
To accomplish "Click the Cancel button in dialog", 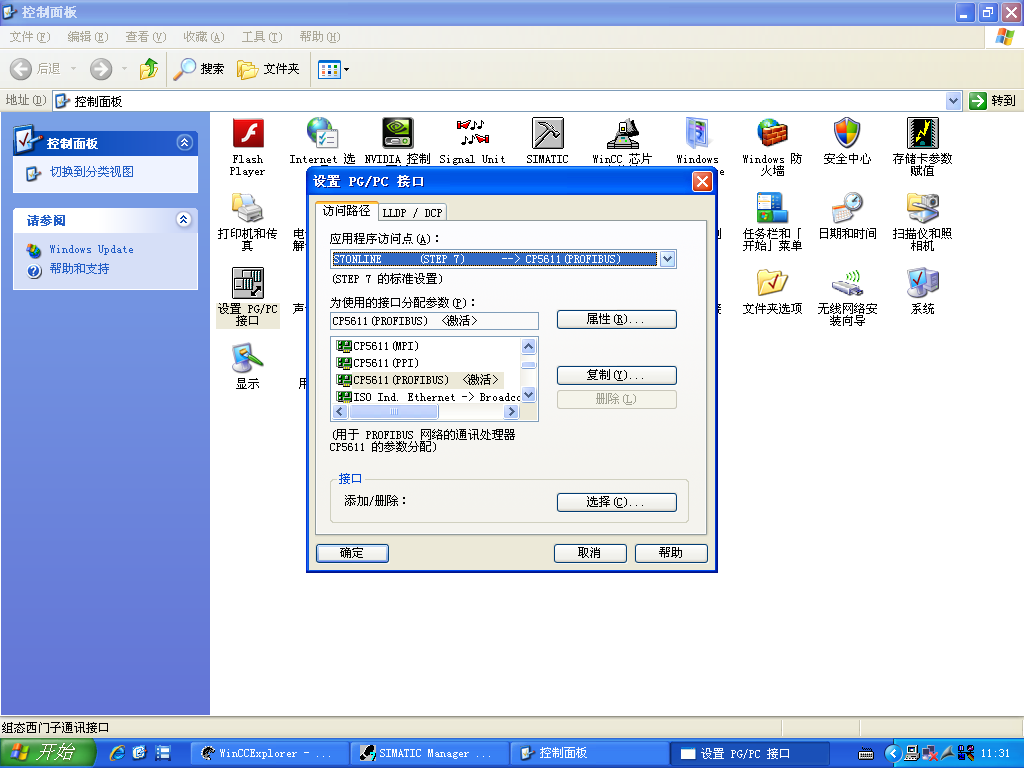I will [x=590, y=553].
